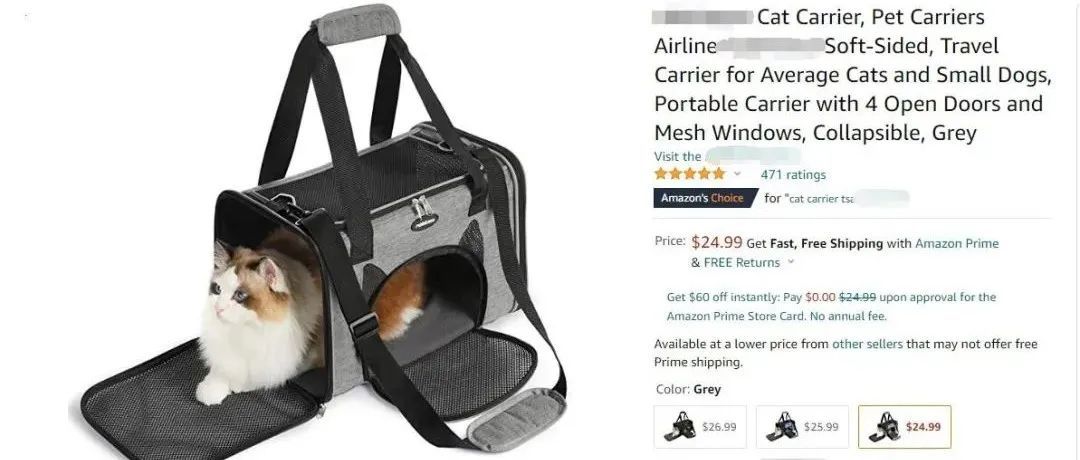Click the $24.99 price text
Viewport: 1080px width, 460px height.
pos(717,242)
